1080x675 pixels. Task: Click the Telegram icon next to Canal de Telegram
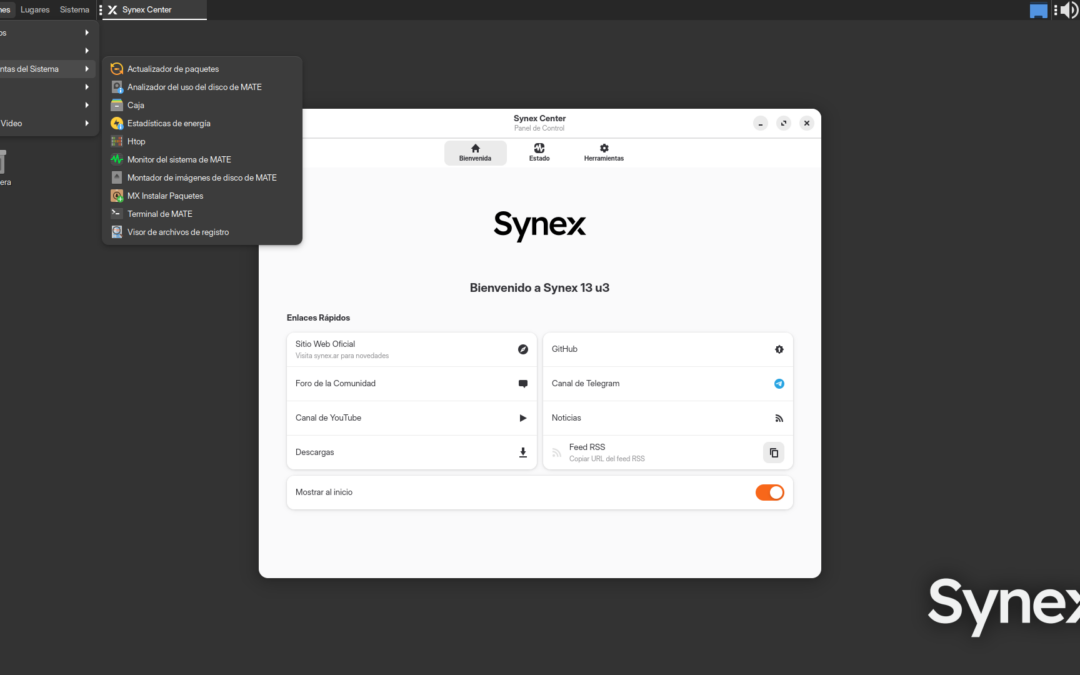coord(777,383)
